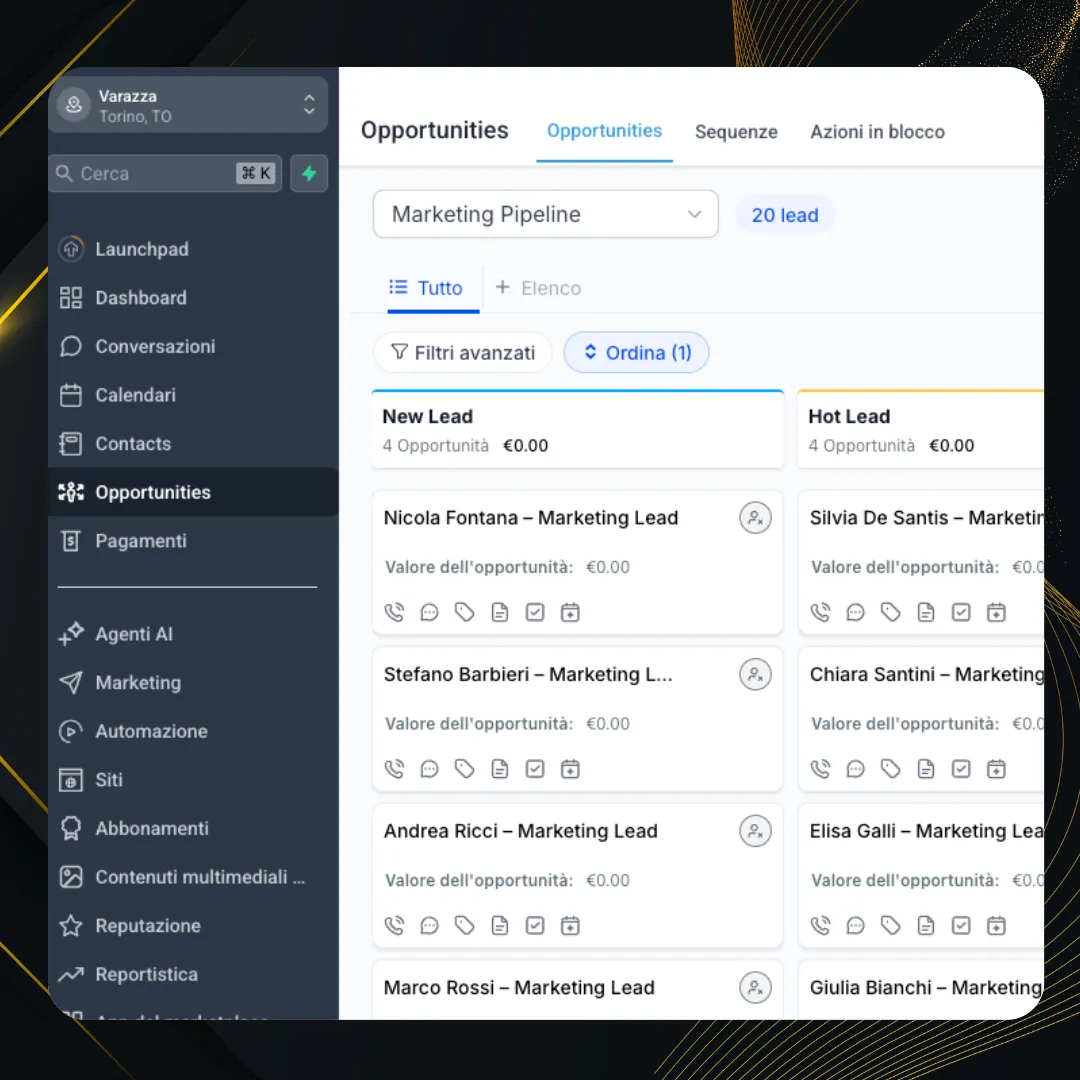Click notes icon on Stefano Barbieri card
Image resolution: width=1080 pixels, height=1080 pixels.
coord(499,769)
